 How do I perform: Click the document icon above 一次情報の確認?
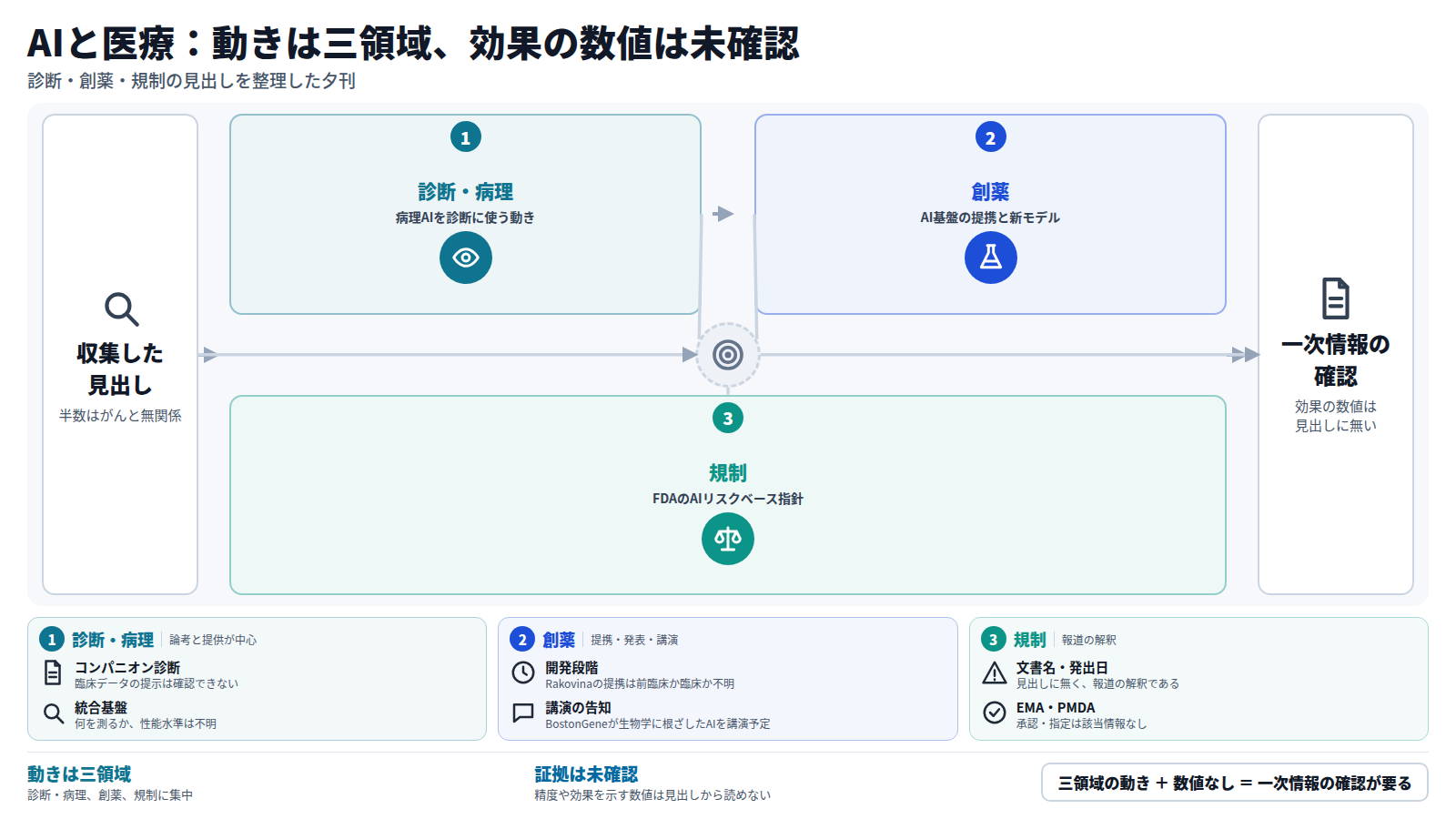point(1335,298)
